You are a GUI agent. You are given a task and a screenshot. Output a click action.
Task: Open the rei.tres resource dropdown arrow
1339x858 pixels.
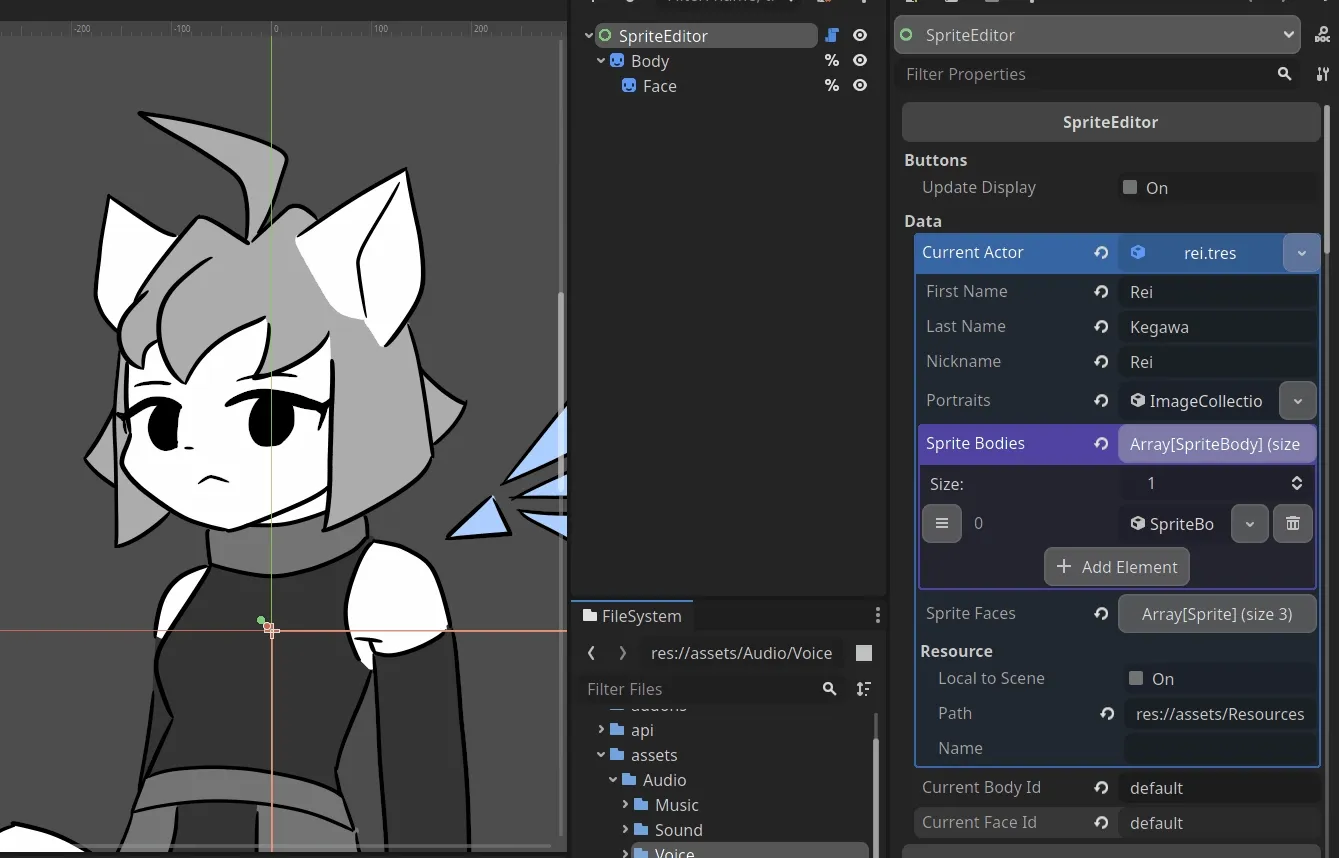(x=1301, y=253)
